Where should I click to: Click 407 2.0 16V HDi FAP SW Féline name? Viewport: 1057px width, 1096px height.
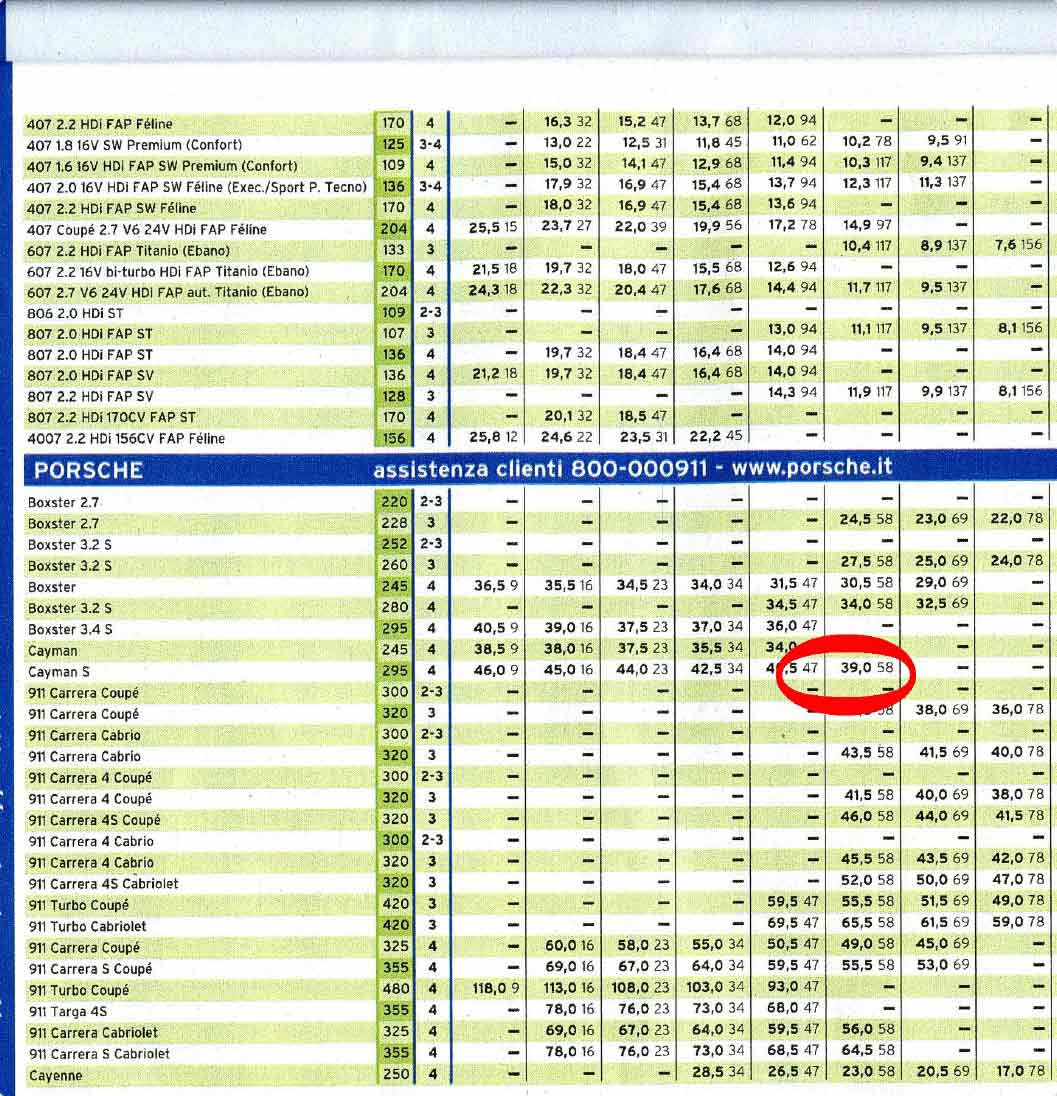coord(196,187)
